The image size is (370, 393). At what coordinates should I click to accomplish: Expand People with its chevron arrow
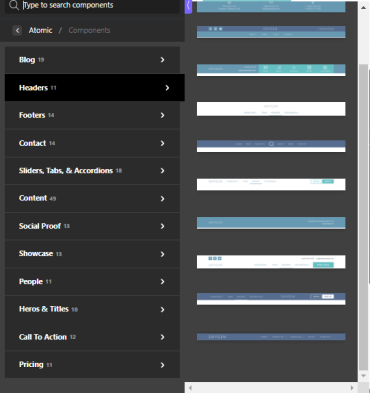click(x=162, y=282)
